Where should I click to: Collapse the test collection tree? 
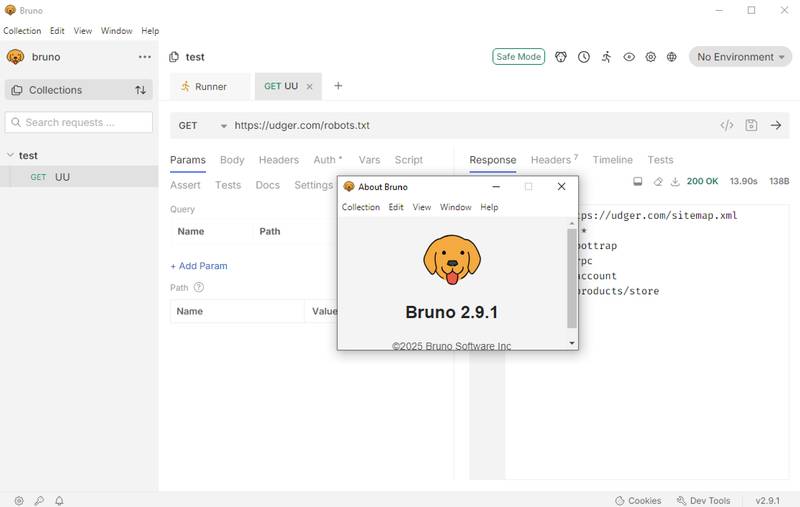coord(11,156)
